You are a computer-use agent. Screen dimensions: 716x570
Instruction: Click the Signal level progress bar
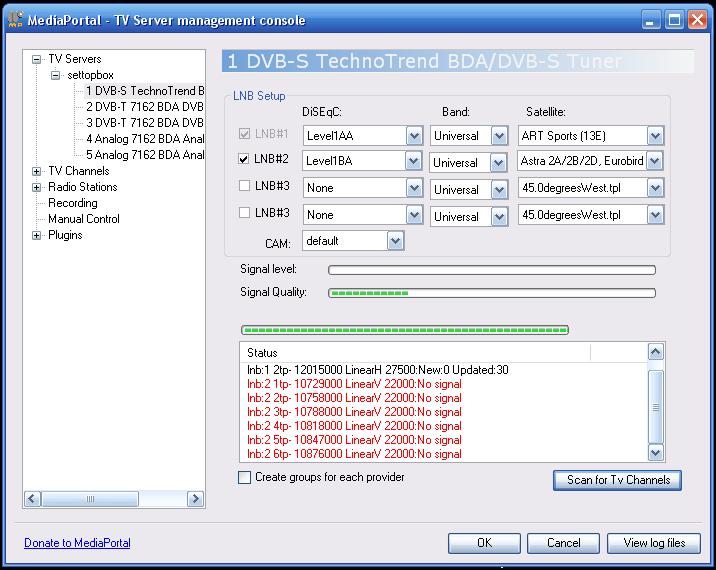492,270
